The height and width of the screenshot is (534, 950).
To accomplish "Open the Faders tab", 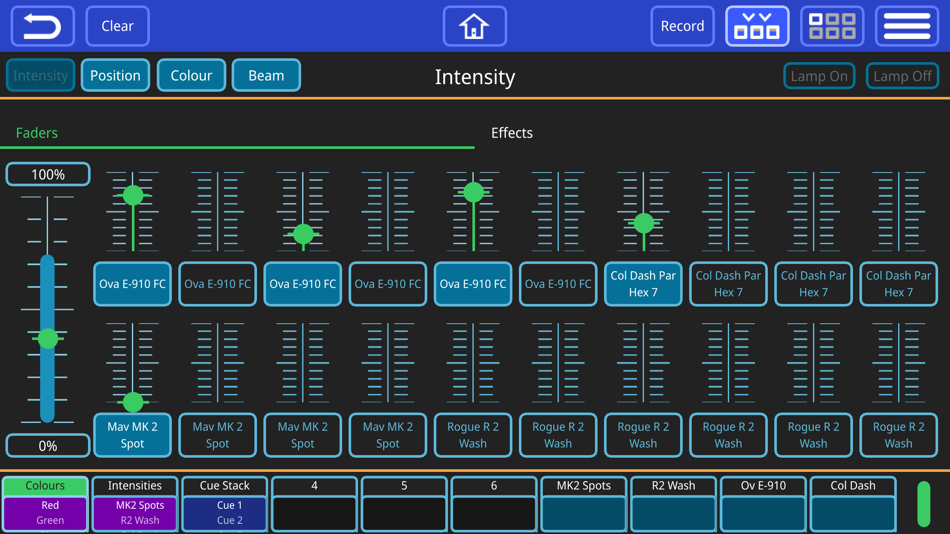I will (x=36, y=133).
